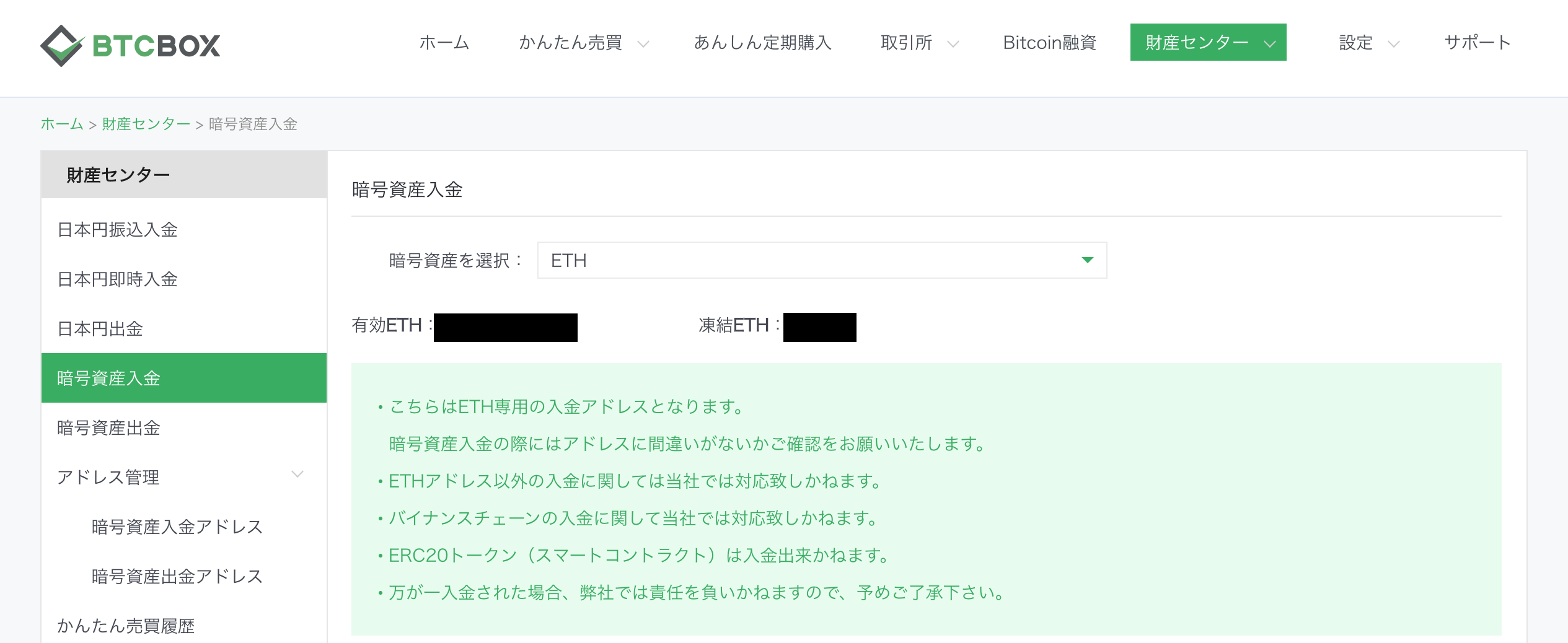Expand the chevron beside かんたん売買
This screenshot has height=643, width=1568.
click(x=643, y=44)
